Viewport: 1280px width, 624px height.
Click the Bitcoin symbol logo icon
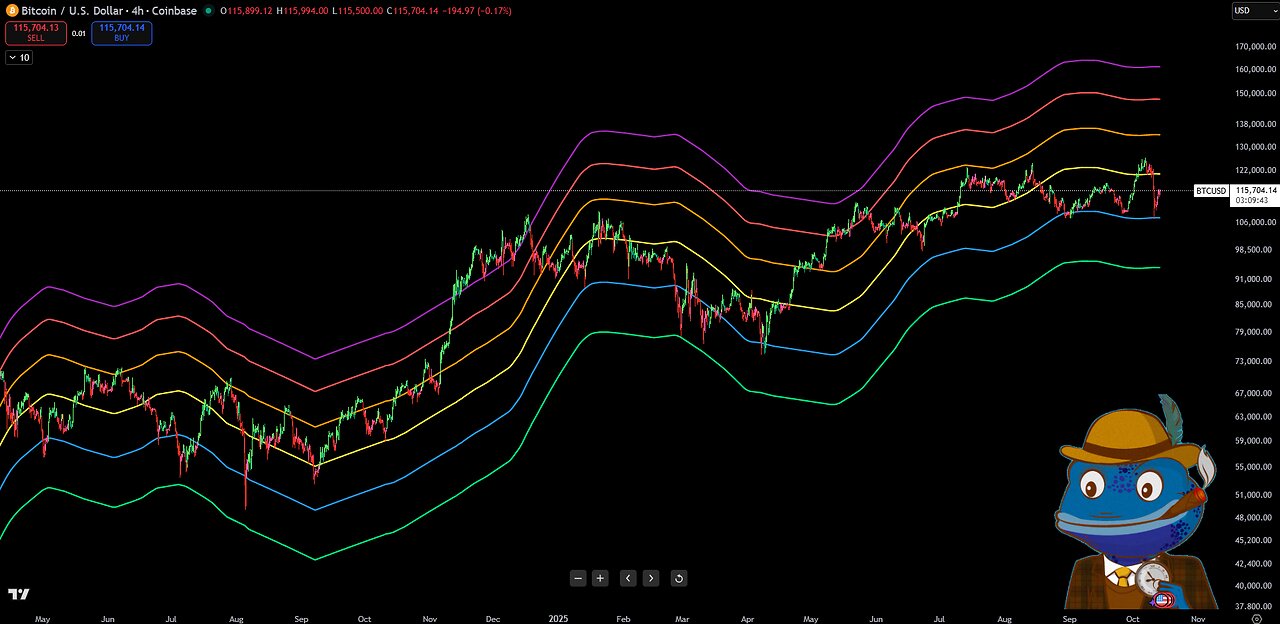11,10
